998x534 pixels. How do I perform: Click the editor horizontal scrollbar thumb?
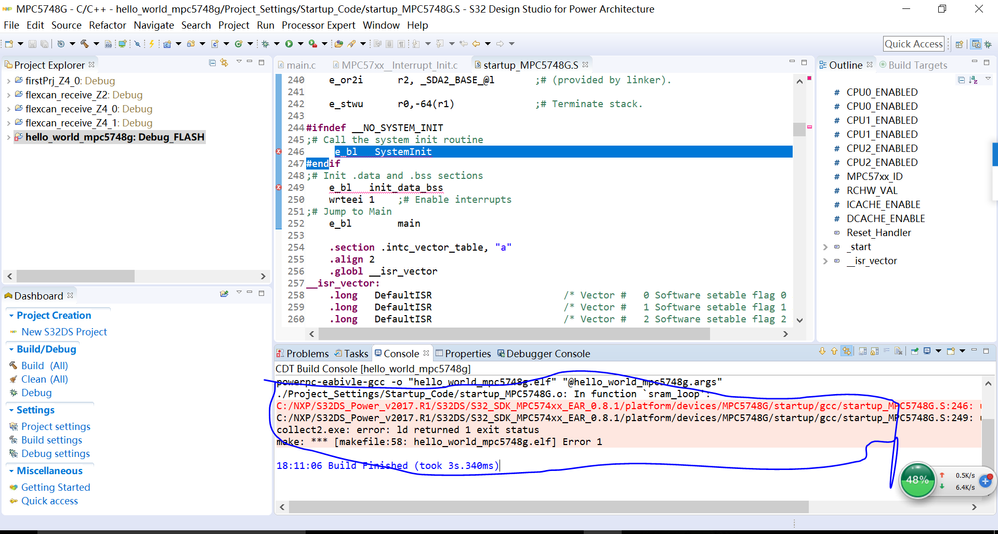[514, 333]
